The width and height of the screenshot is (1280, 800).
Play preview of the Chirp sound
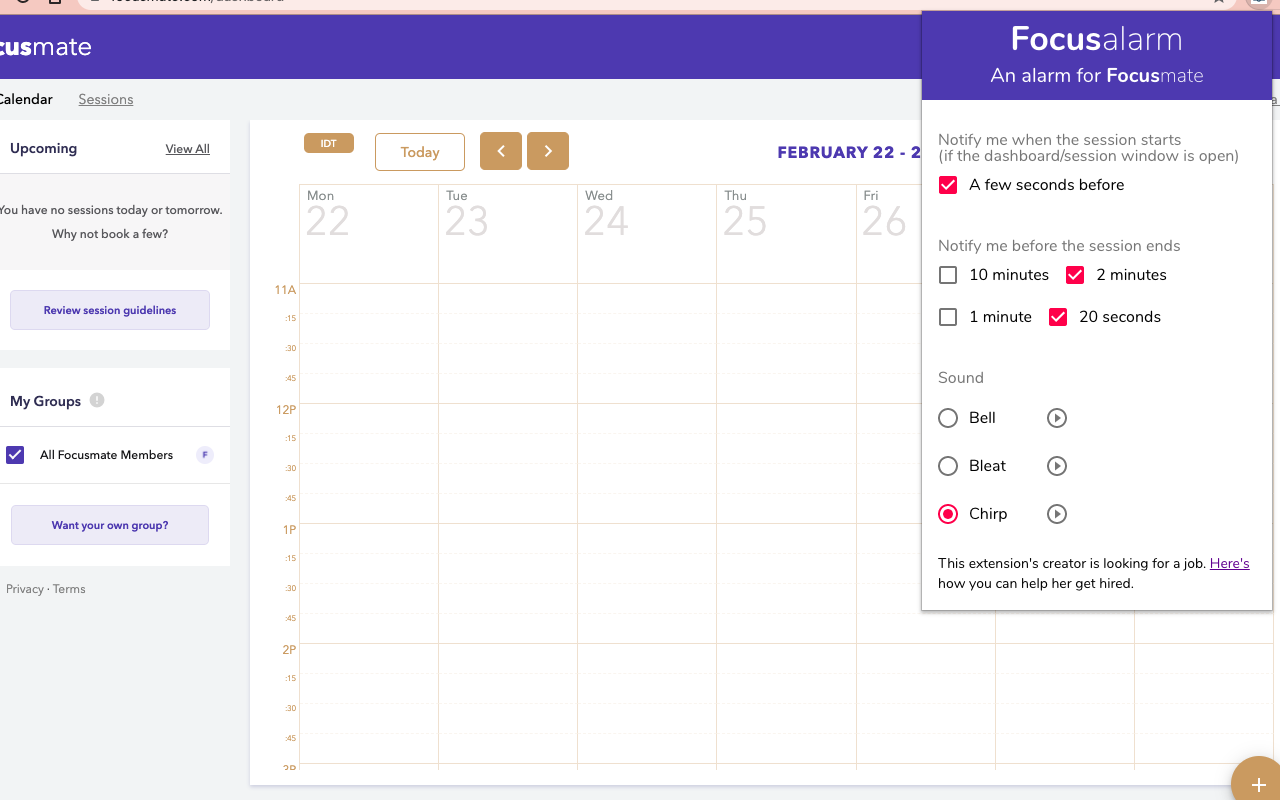pos(1056,514)
